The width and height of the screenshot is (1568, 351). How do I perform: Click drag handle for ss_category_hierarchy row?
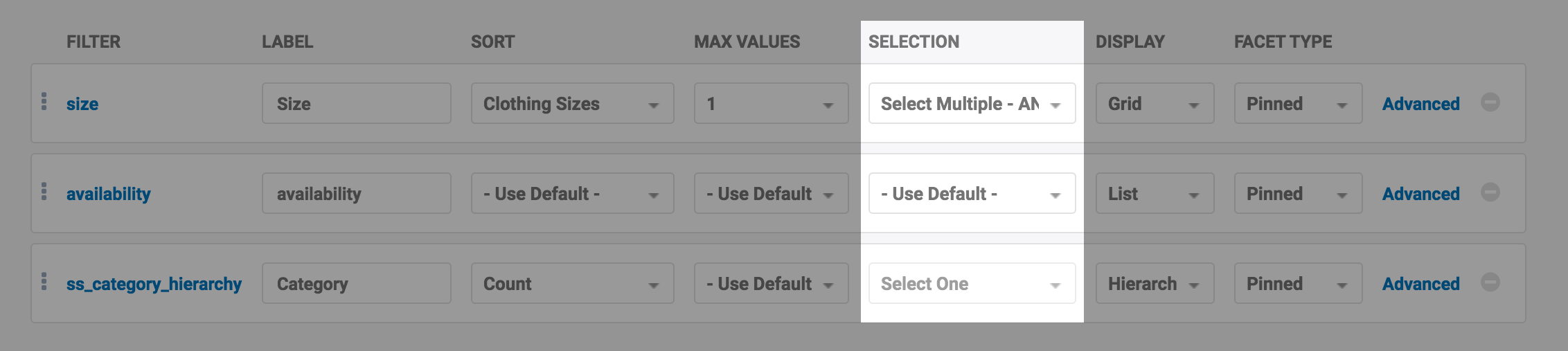click(x=44, y=282)
